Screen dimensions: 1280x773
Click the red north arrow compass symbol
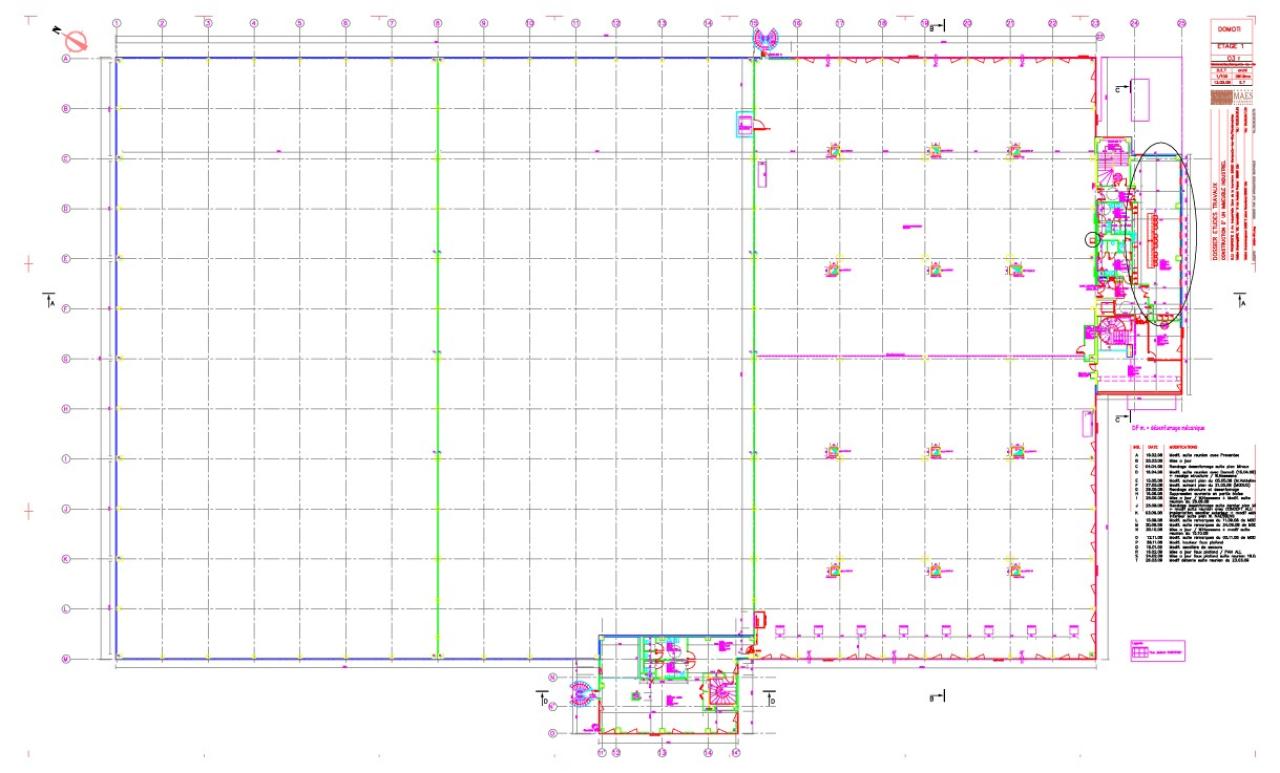click(75, 40)
